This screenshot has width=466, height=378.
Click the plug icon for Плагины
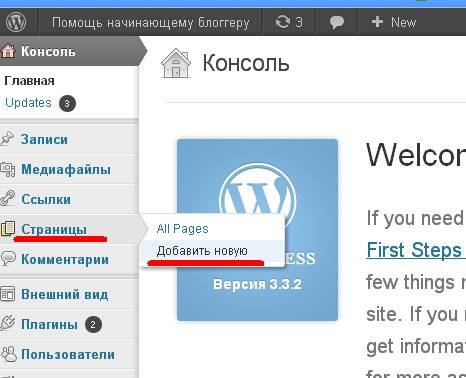7,323
